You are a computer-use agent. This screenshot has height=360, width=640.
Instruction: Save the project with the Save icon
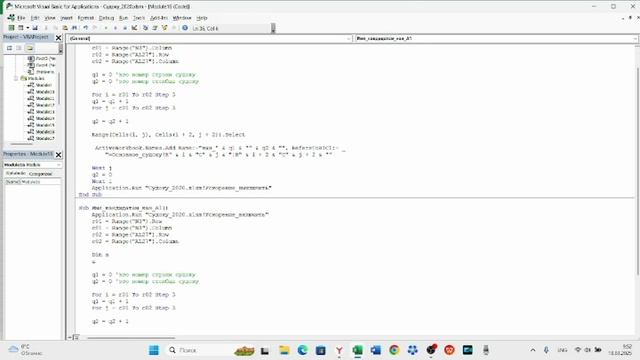(x=35, y=28)
